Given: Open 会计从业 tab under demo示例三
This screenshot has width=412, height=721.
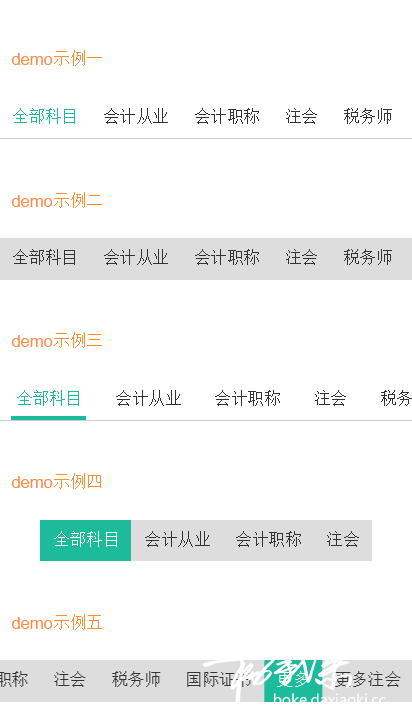Looking at the screenshot, I should point(148,398).
